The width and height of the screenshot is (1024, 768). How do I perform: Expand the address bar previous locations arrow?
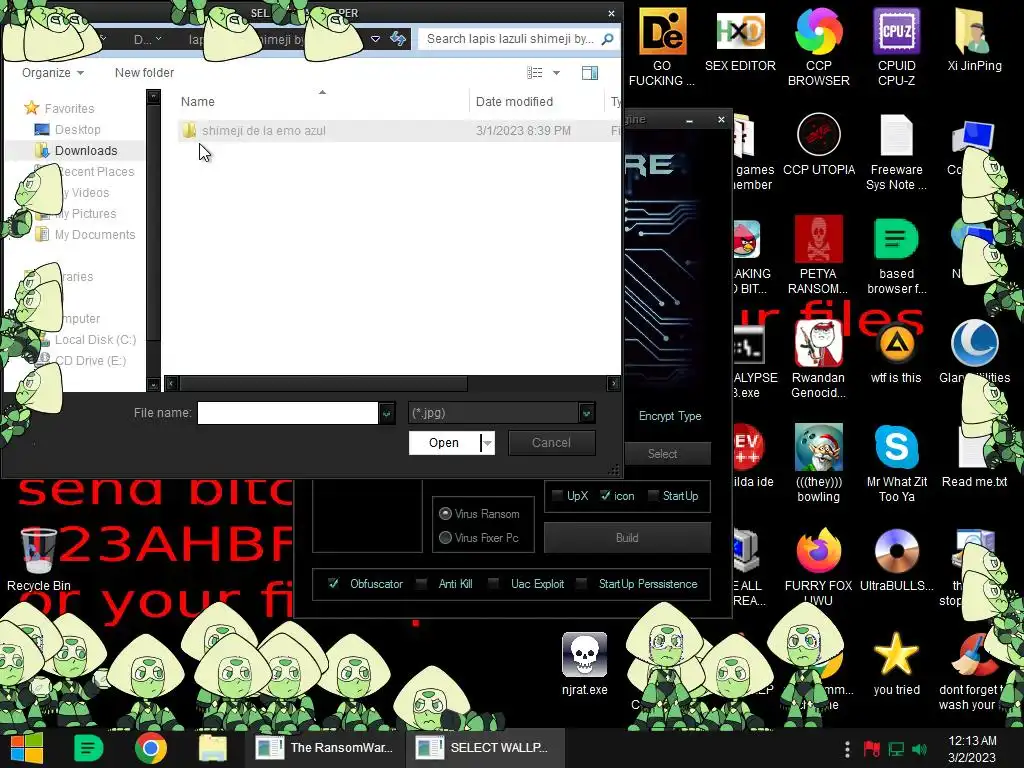[376, 39]
